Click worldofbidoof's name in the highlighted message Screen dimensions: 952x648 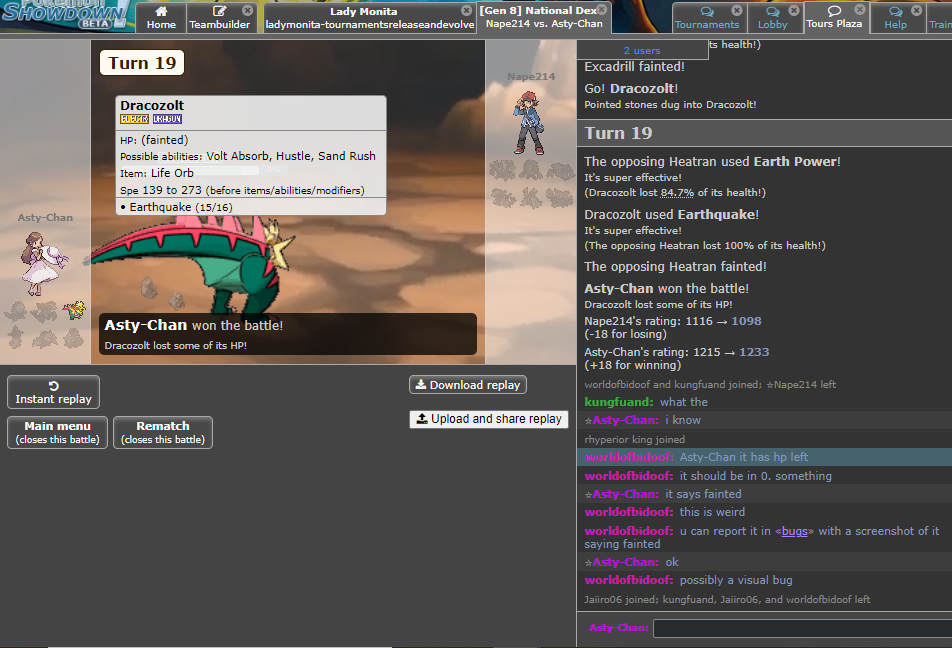[628, 457]
